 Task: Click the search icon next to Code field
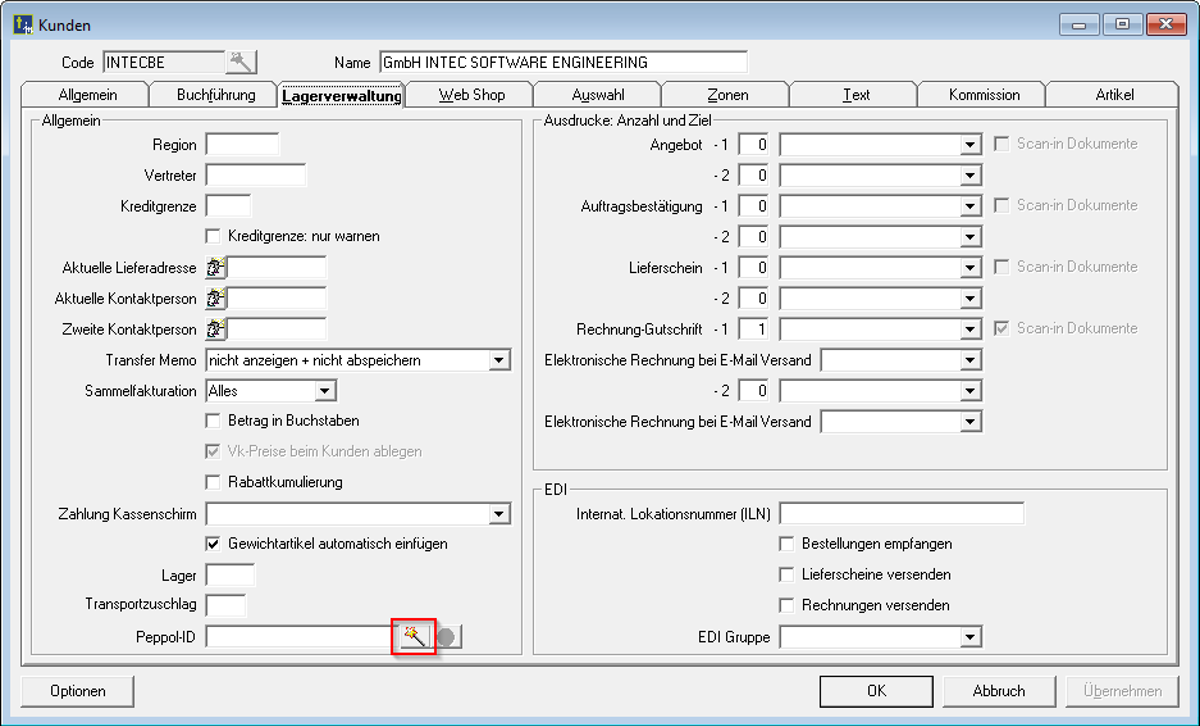point(240,62)
